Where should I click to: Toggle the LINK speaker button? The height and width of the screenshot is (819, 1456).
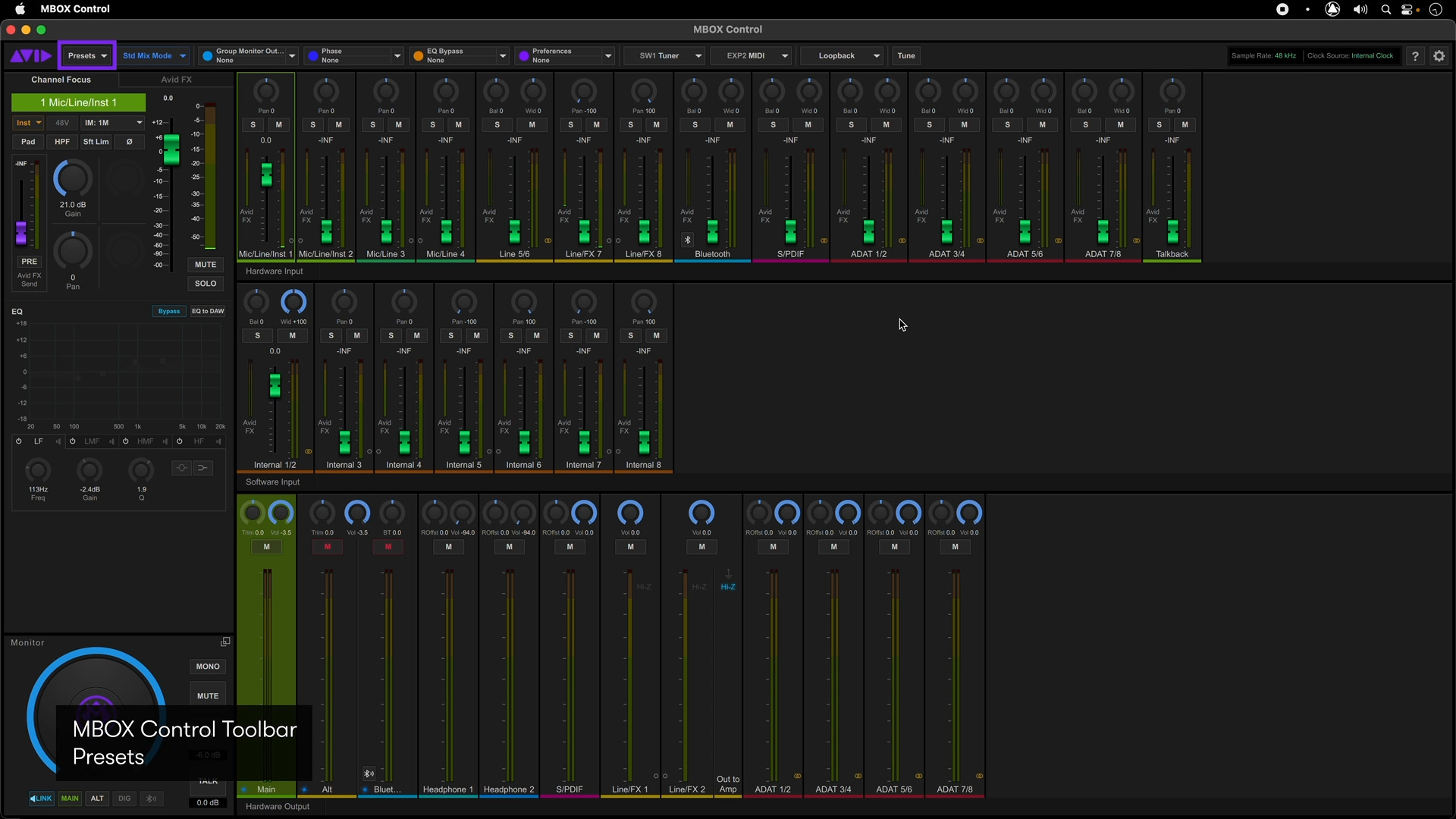[x=41, y=798]
